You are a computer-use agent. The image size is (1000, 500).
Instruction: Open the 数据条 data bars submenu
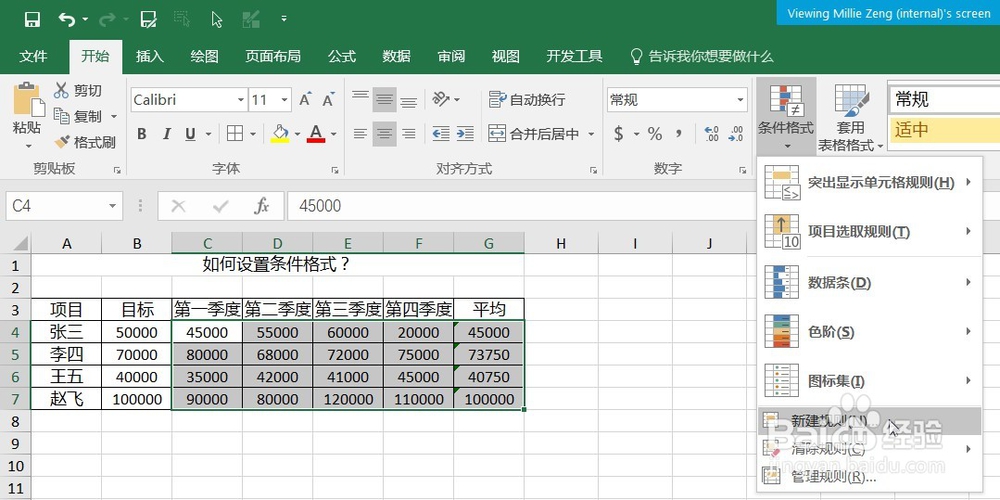tap(869, 283)
